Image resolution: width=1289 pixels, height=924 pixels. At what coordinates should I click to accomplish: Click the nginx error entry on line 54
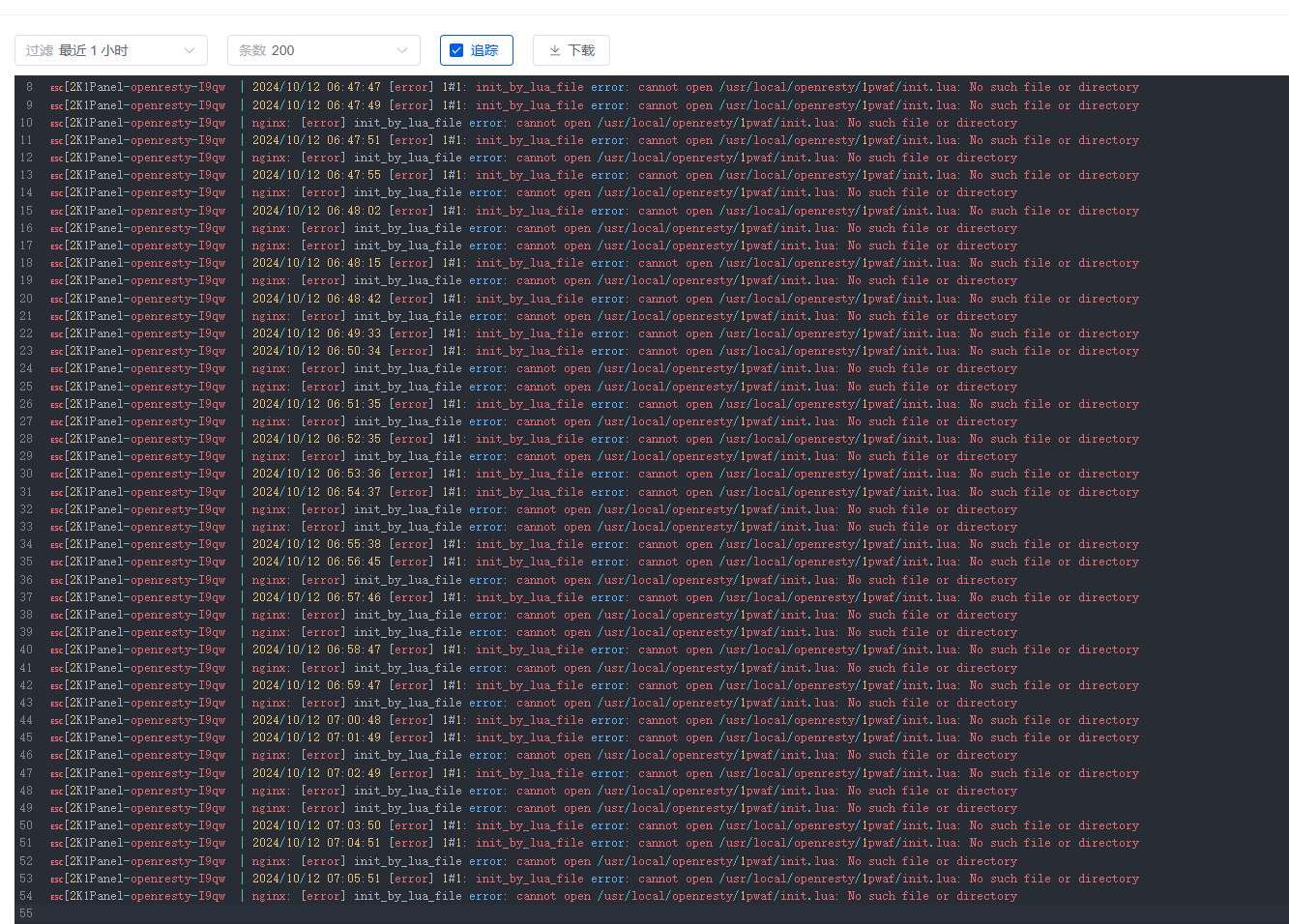pyautogui.click(x=534, y=896)
